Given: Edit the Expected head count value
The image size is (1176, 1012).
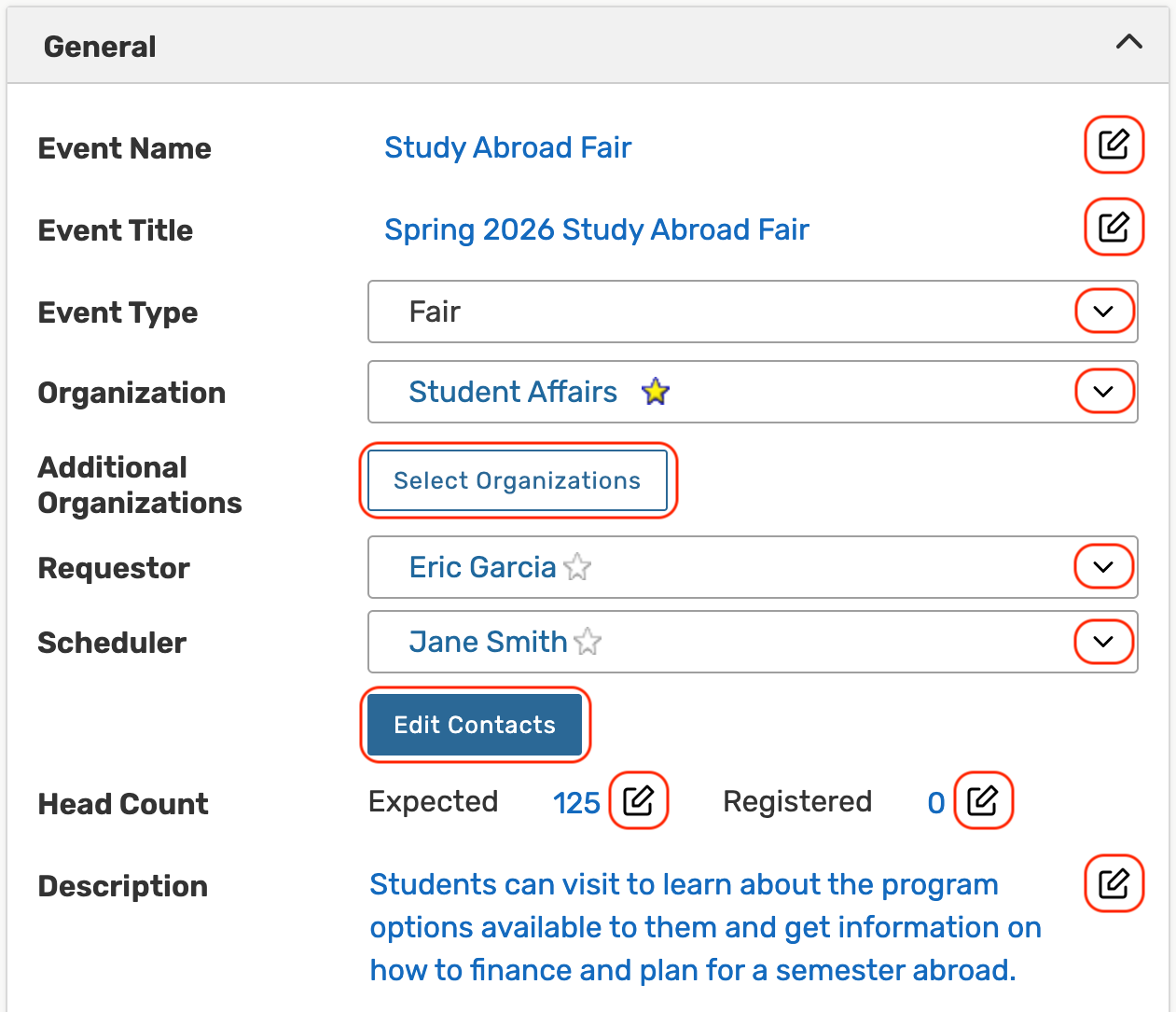Looking at the screenshot, I should coord(639,800).
